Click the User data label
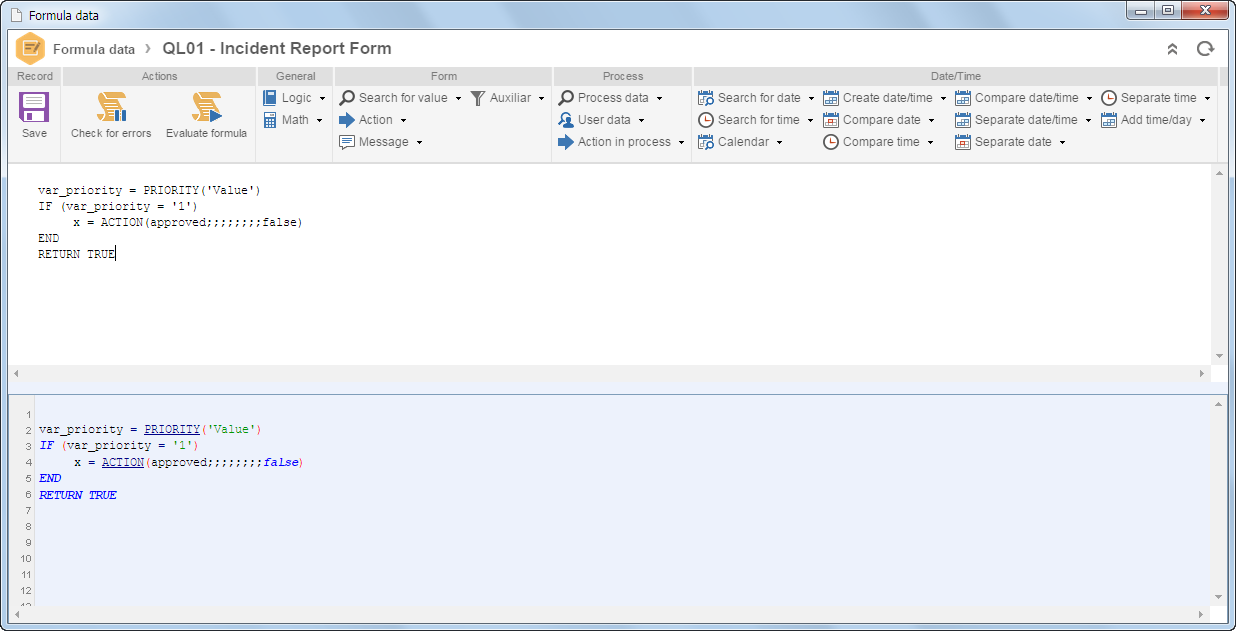1236x631 pixels. [604, 120]
